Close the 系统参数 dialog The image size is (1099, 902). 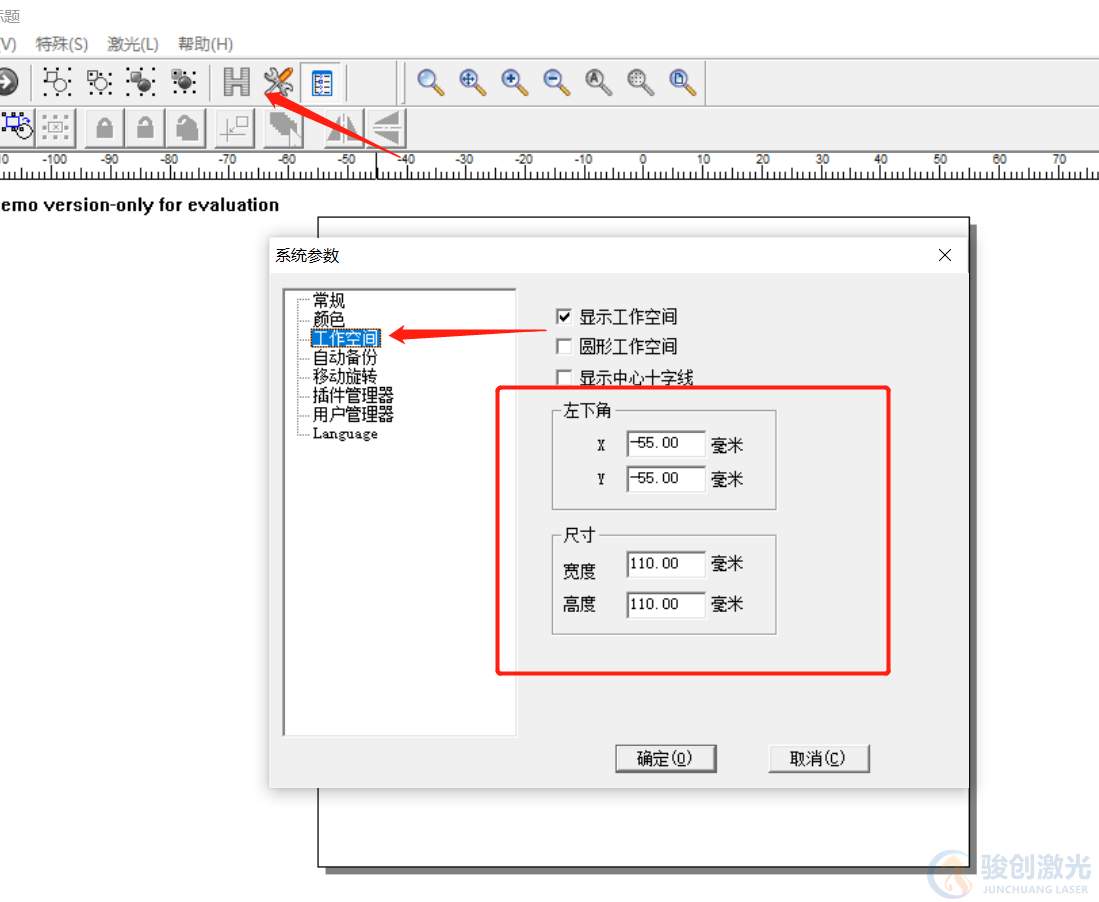coord(945,255)
